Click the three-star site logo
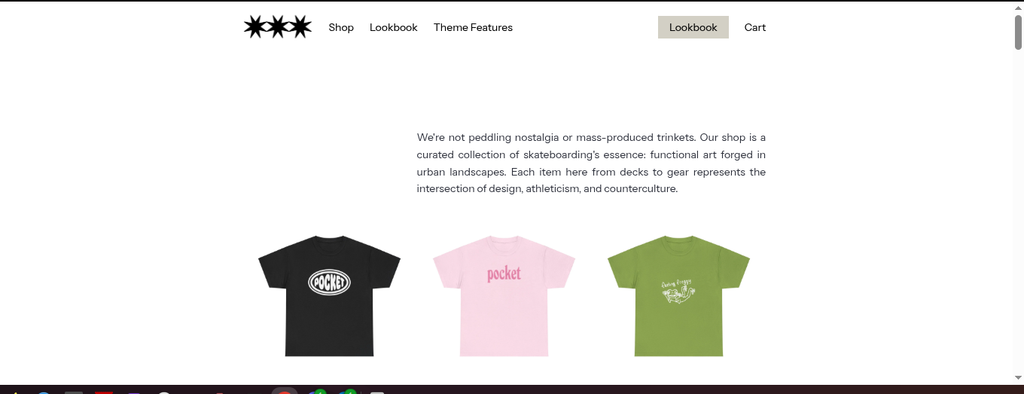This screenshot has height=394, width=1024. coord(278,27)
